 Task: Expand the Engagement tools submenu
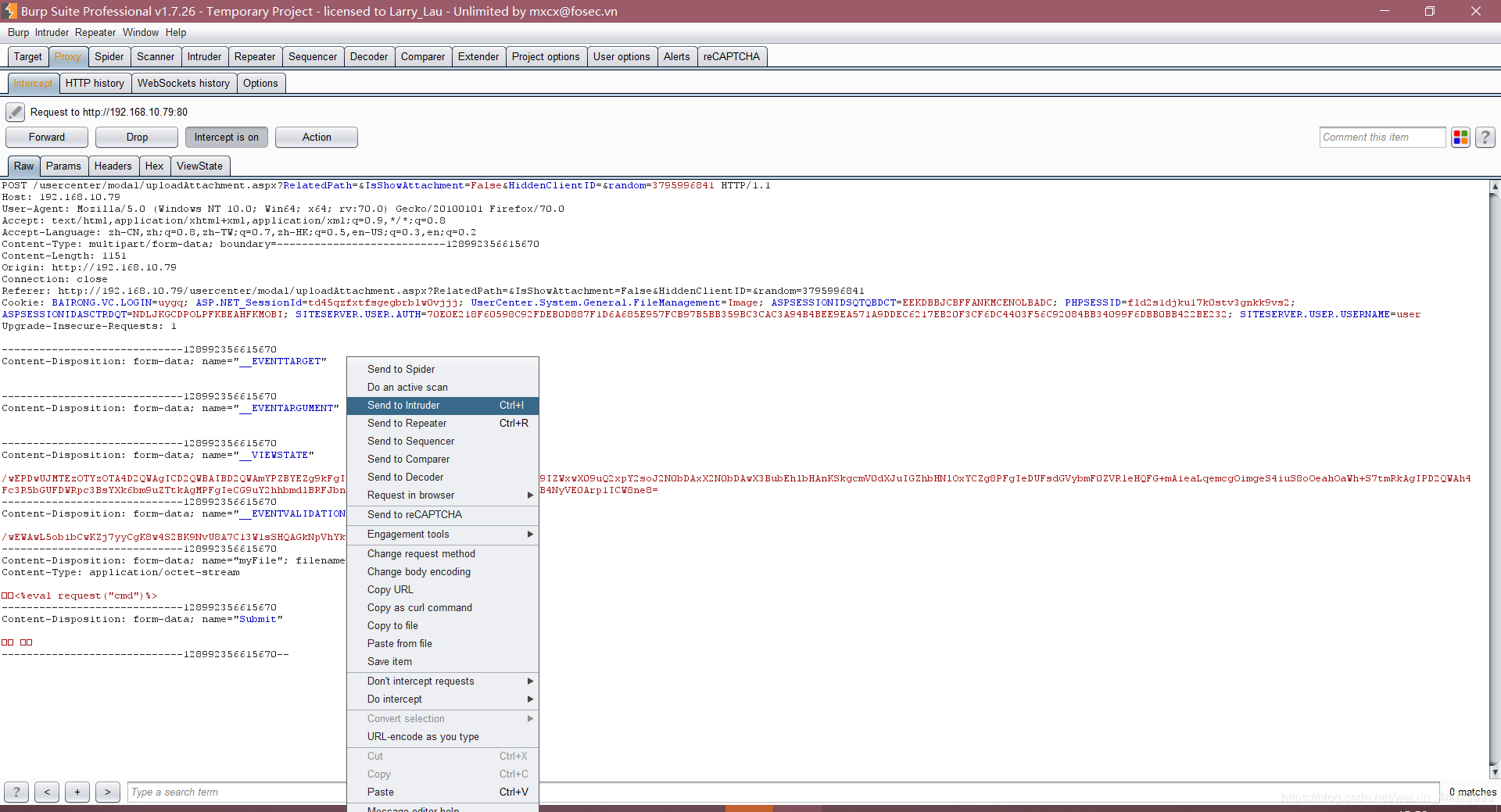point(442,535)
